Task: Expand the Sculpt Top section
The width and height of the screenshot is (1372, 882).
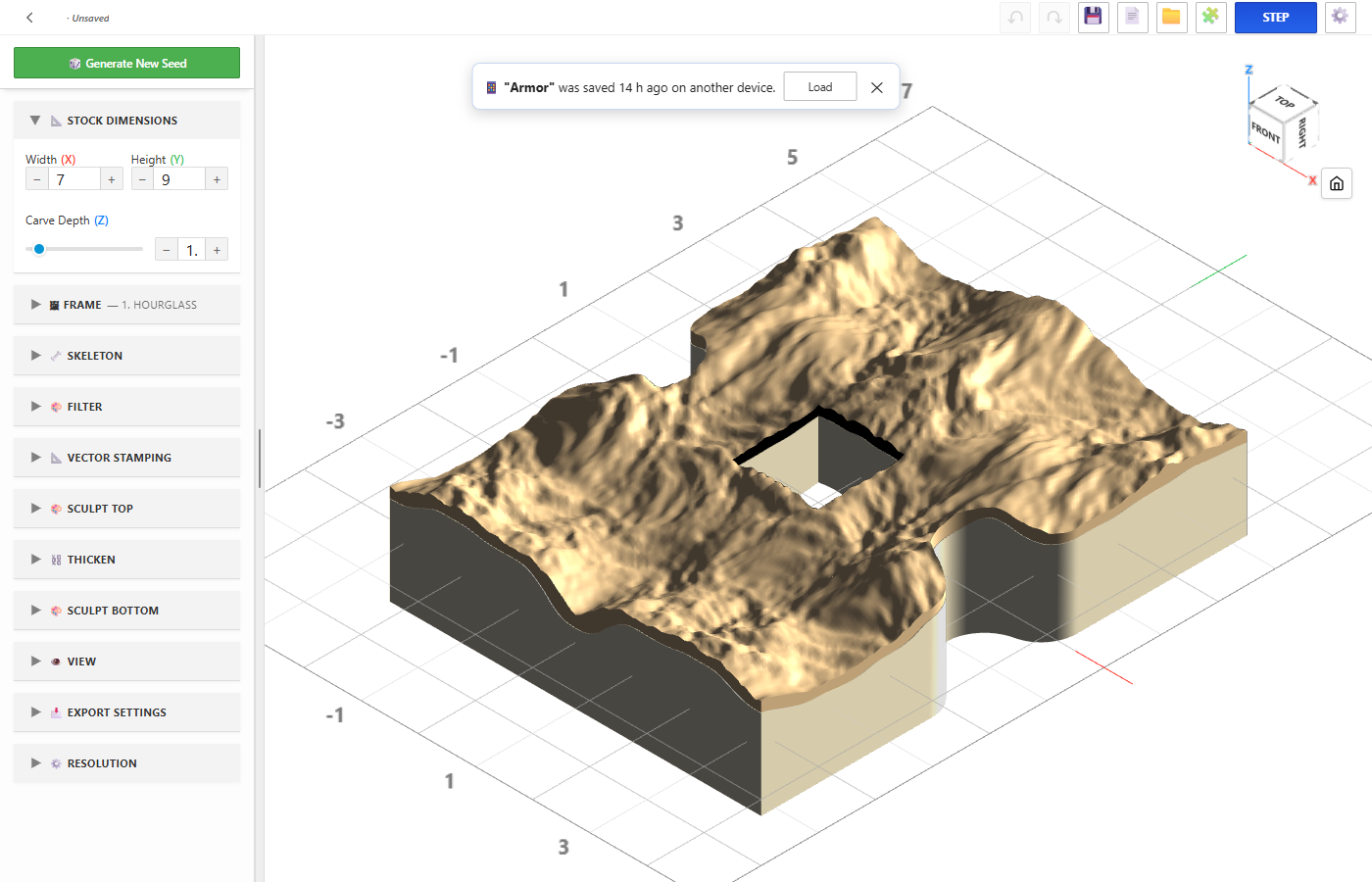Action: pyautogui.click(x=126, y=509)
